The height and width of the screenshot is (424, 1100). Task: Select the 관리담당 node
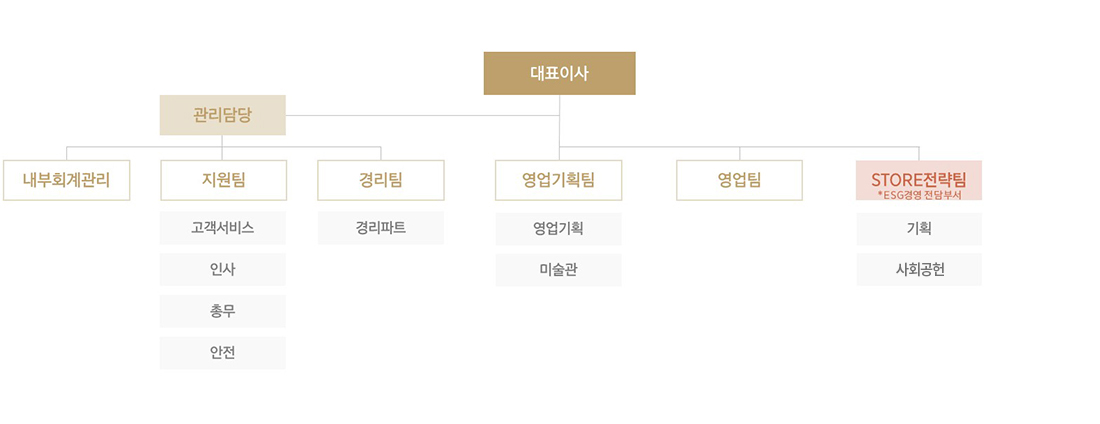[x=222, y=115]
